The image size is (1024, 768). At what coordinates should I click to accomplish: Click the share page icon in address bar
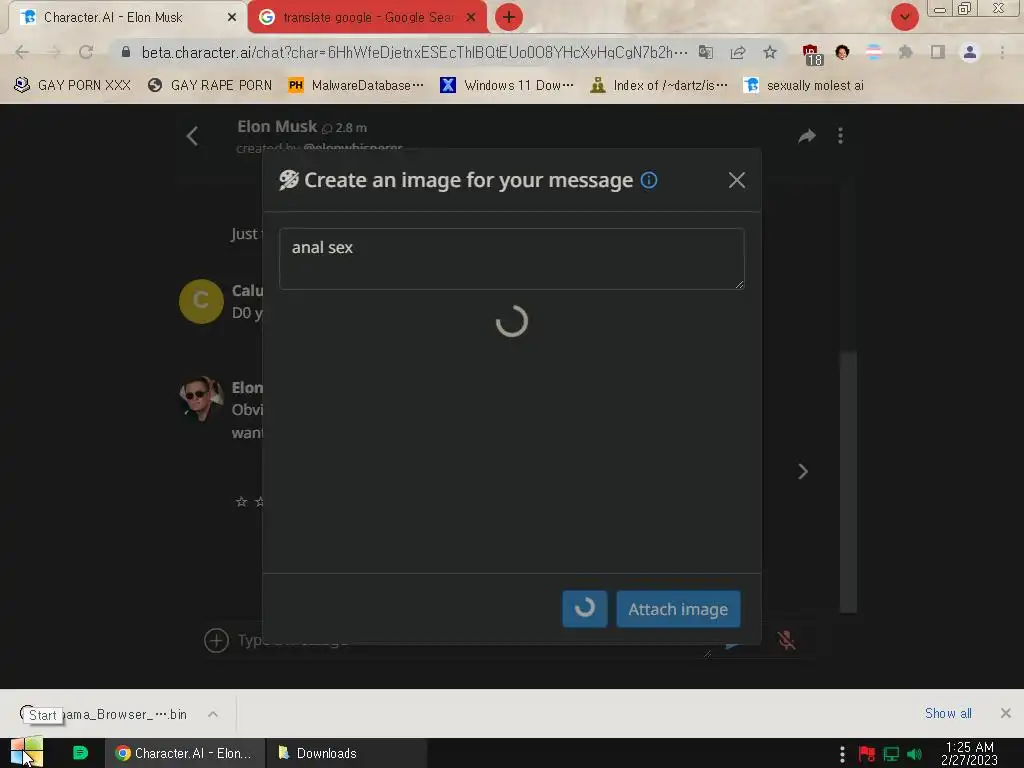(738, 52)
